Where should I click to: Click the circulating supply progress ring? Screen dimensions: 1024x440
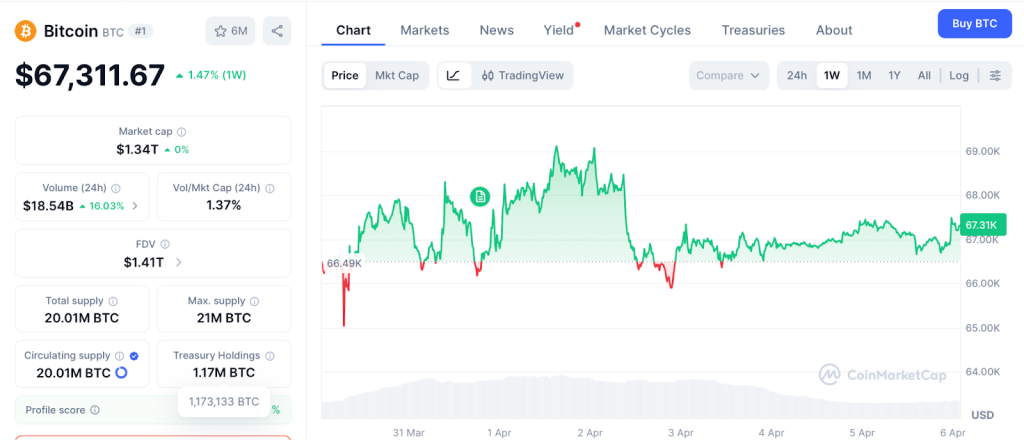pyautogui.click(x=122, y=373)
